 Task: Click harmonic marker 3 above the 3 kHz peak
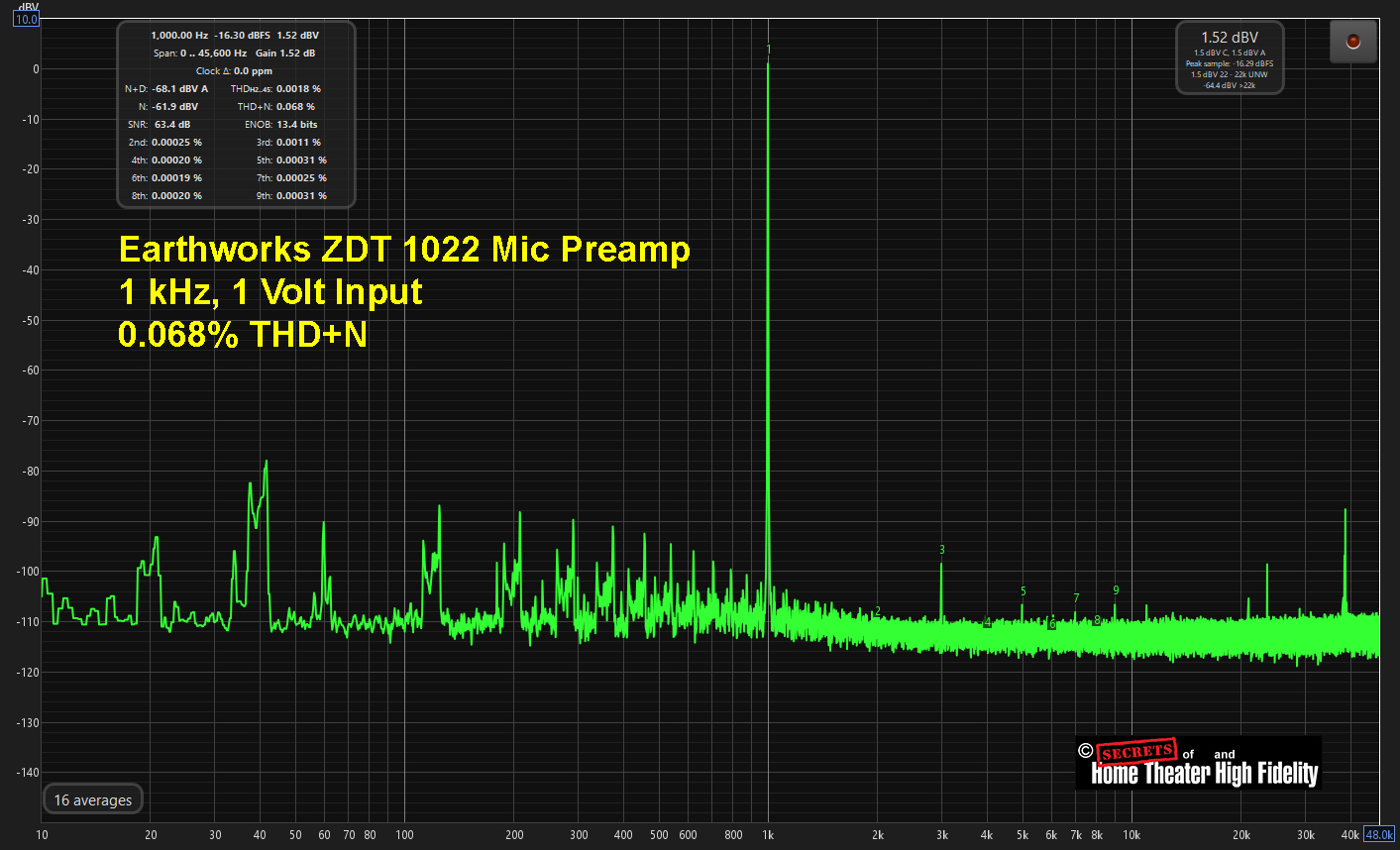click(x=942, y=550)
